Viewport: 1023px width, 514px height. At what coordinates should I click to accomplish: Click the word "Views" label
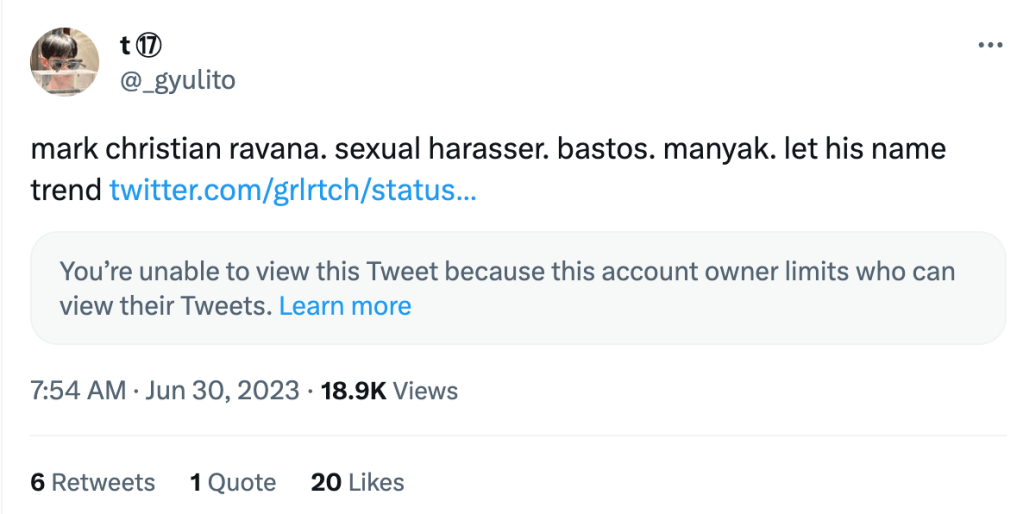(x=425, y=390)
